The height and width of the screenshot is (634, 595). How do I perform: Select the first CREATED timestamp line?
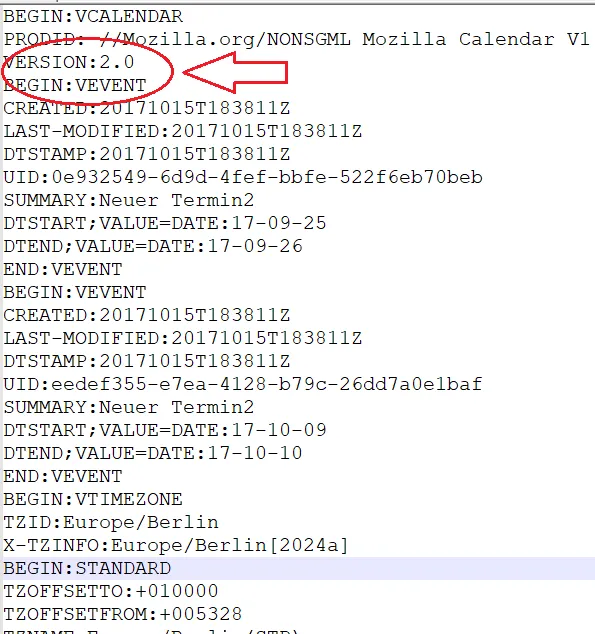147,108
